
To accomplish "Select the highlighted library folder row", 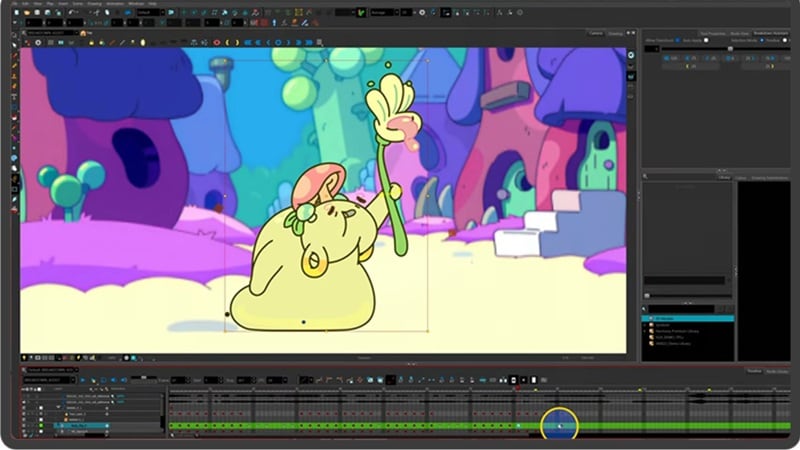I will pyautogui.click(x=688, y=318).
